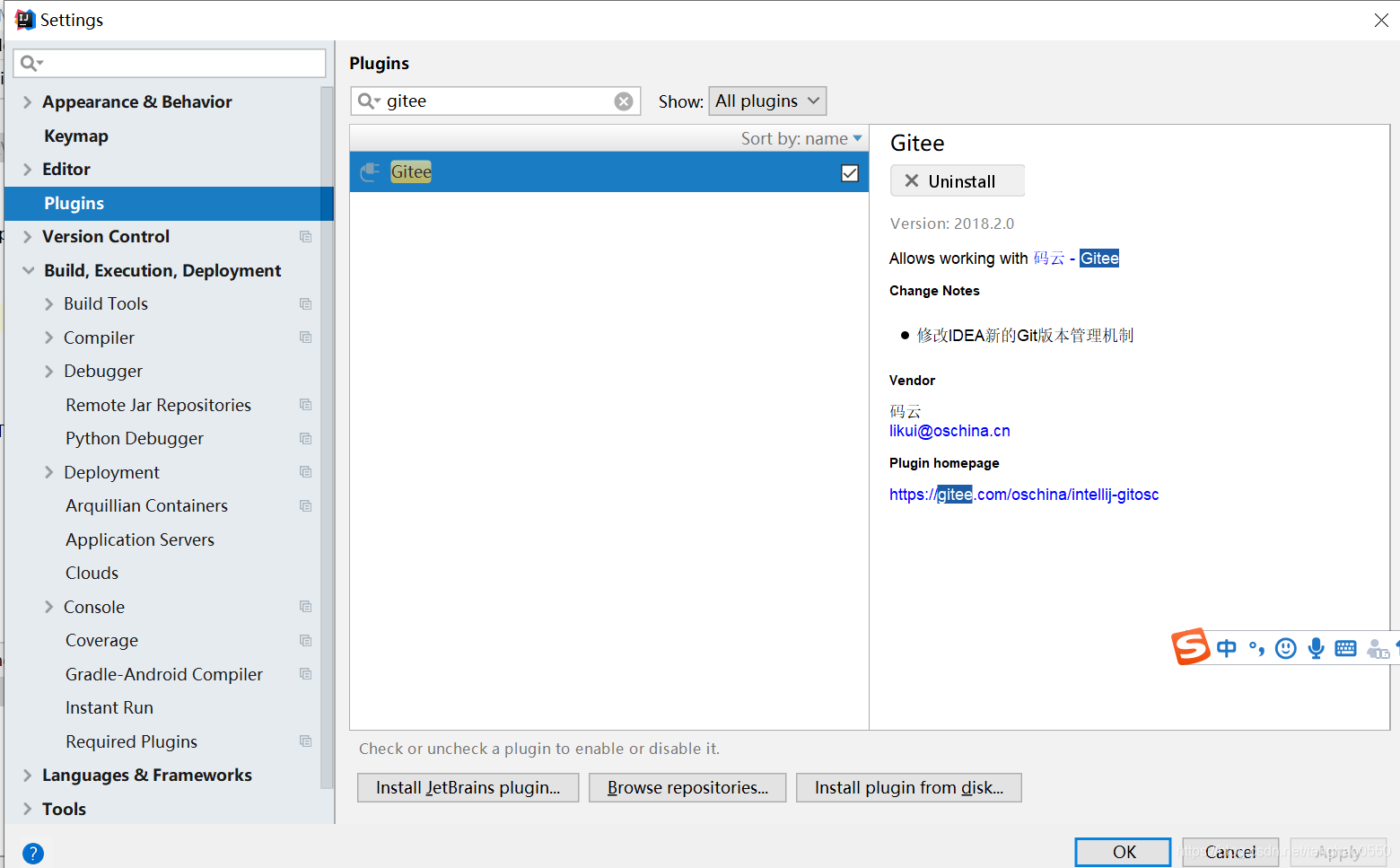This screenshot has height=868, width=1400.
Task: Open the Show All plugins dropdown
Action: (x=767, y=101)
